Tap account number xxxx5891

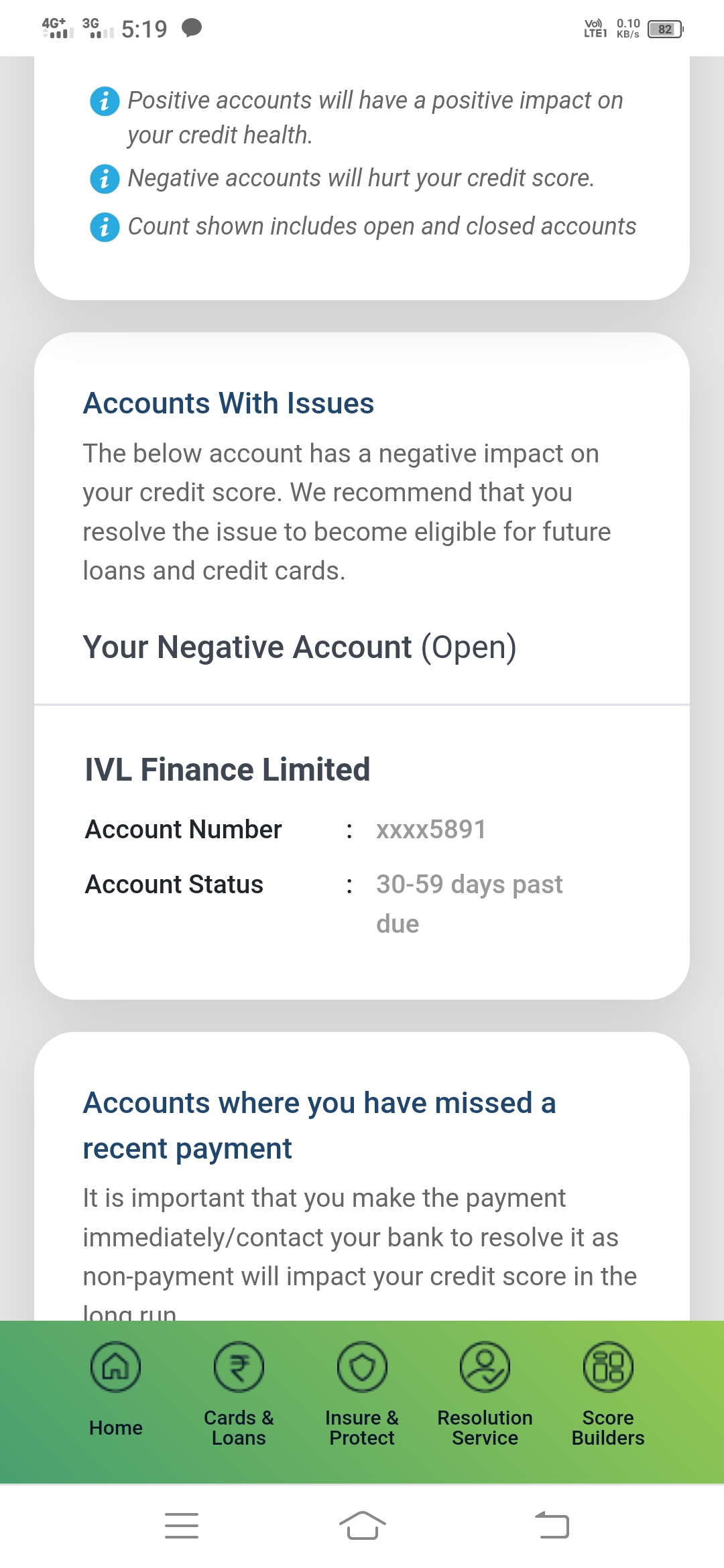click(x=431, y=830)
